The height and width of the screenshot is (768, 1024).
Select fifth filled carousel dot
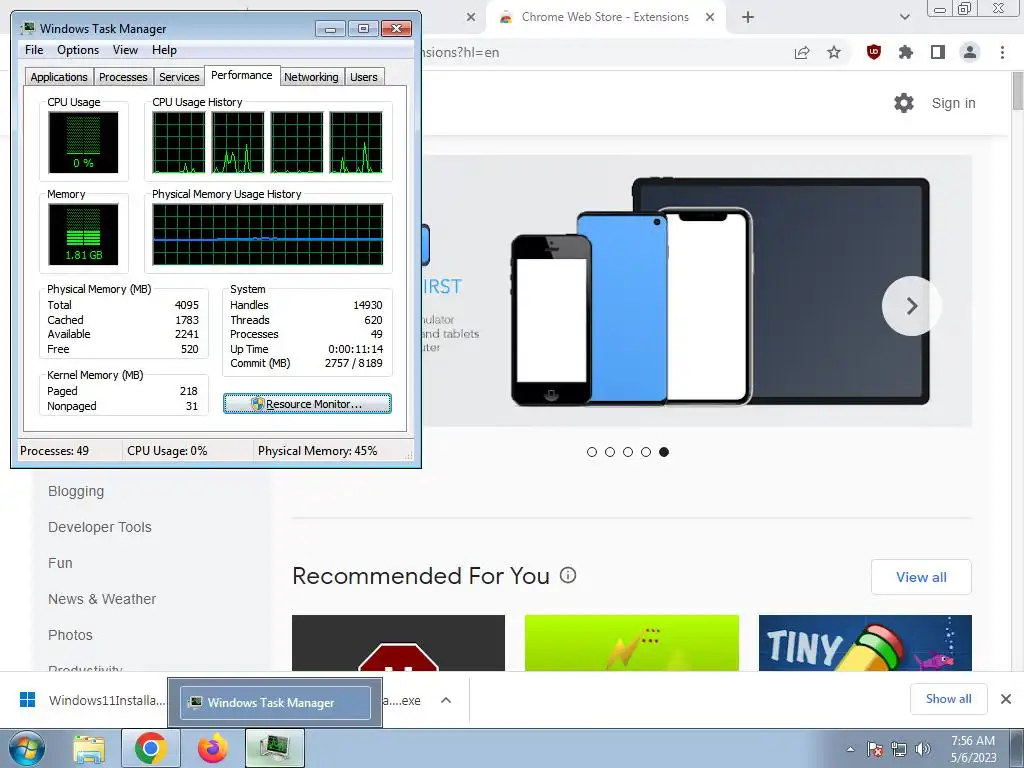point(664,452)
